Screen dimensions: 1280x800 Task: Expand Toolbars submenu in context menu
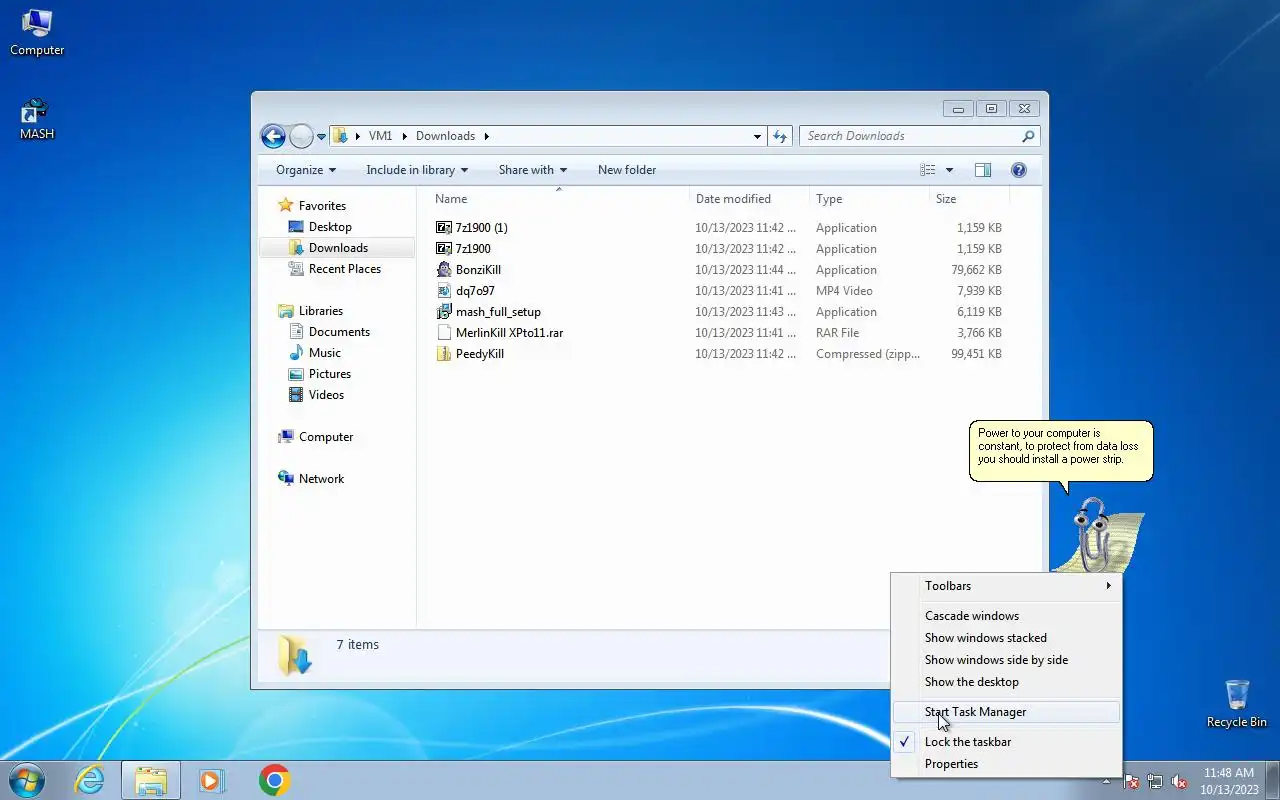click(1005, 586)
